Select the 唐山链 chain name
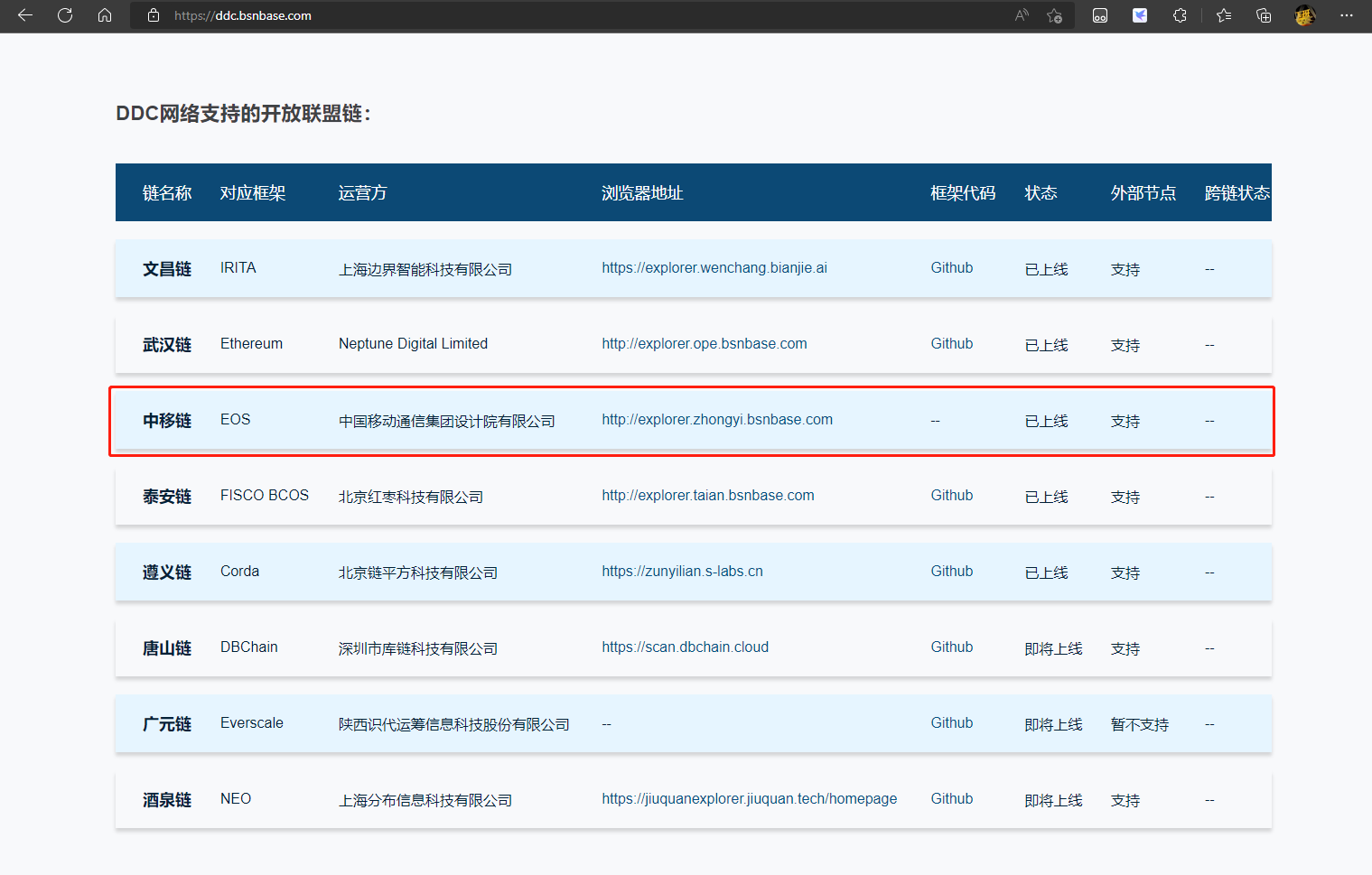Viewport: 1372px width, 875px height. pos(167,648)
